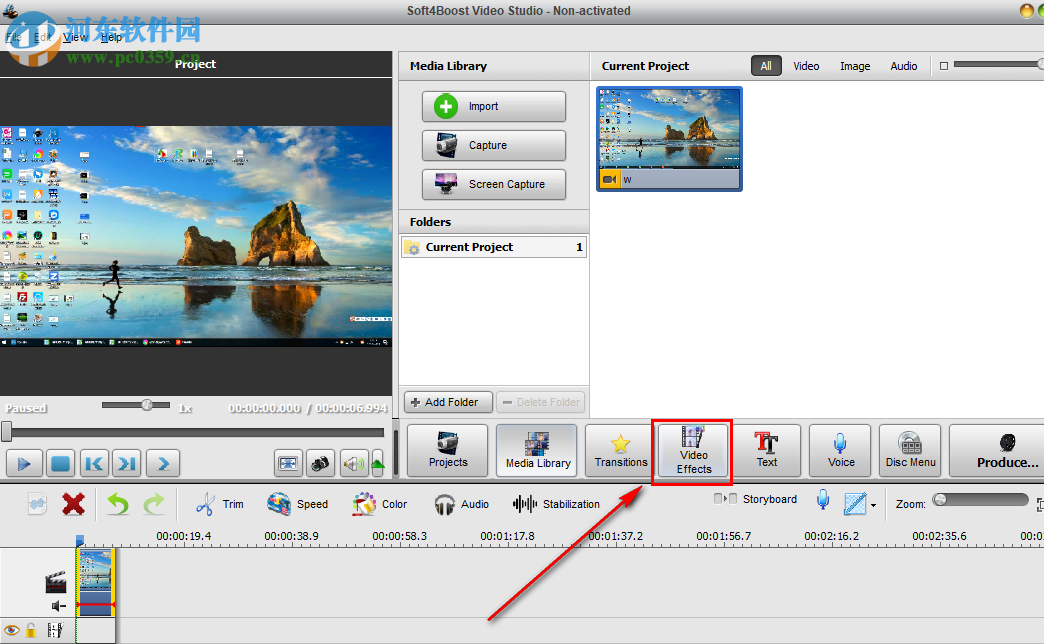
Task: Take a snapshot with camera icon
Action: point(320,464)
